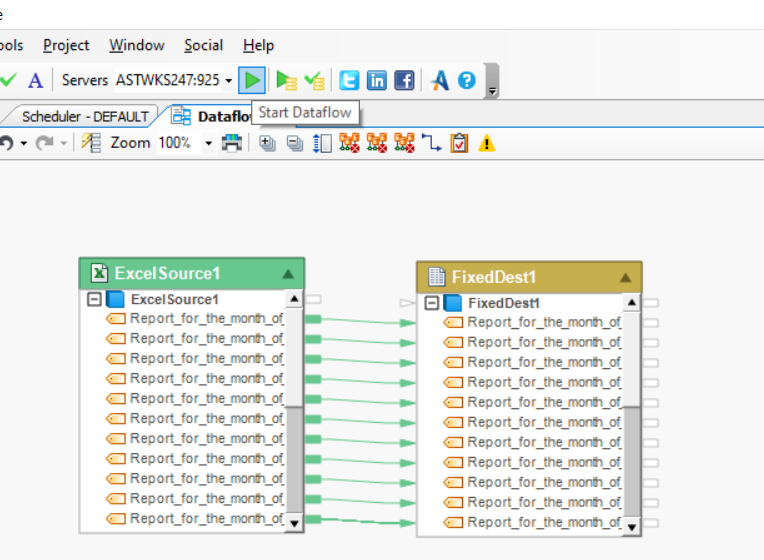Select the FixedDest1 root tree node

pos(504,303)
